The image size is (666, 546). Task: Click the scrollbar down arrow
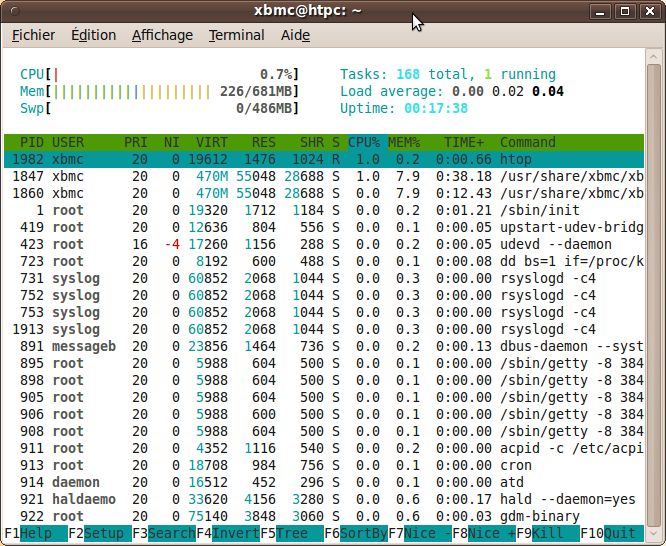pos(653,534)
